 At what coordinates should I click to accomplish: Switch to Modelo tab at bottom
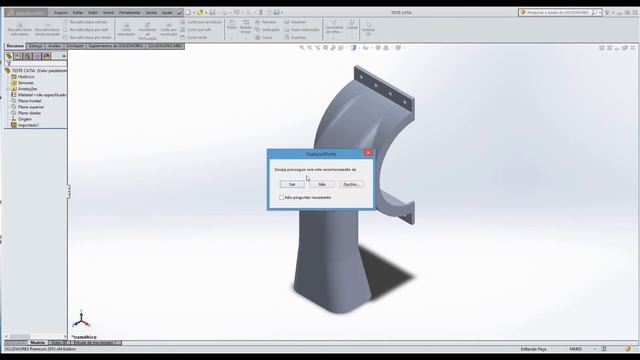[37, 342]
